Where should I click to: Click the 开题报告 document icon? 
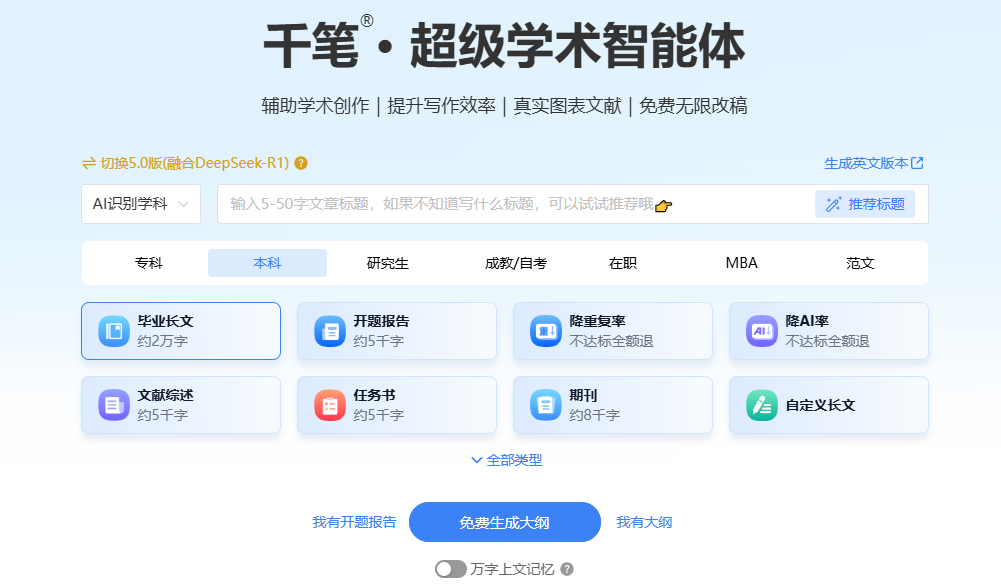pyautogui.click(x=329, y=331)
